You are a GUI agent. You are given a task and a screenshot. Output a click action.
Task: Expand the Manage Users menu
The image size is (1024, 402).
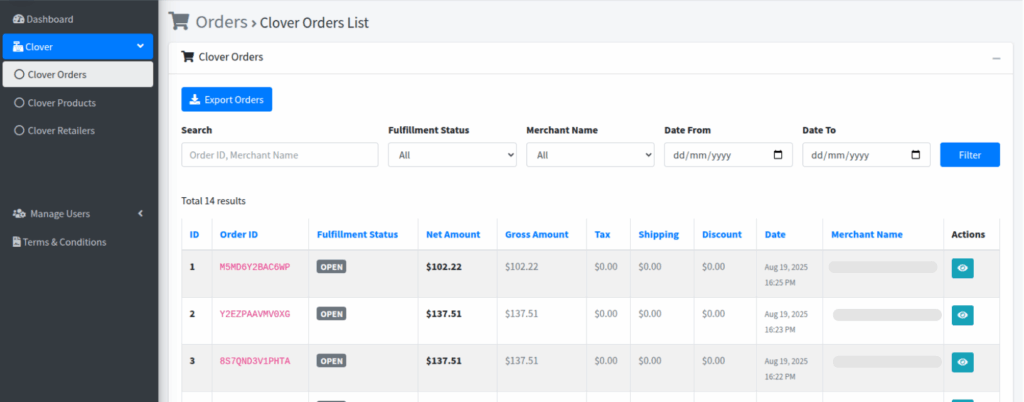78,214
